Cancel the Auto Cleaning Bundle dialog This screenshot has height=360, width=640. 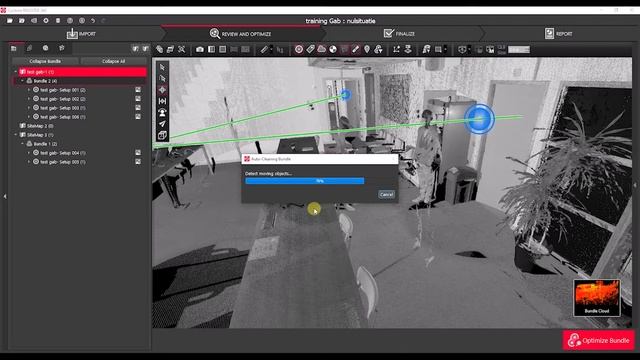point(386,194)
